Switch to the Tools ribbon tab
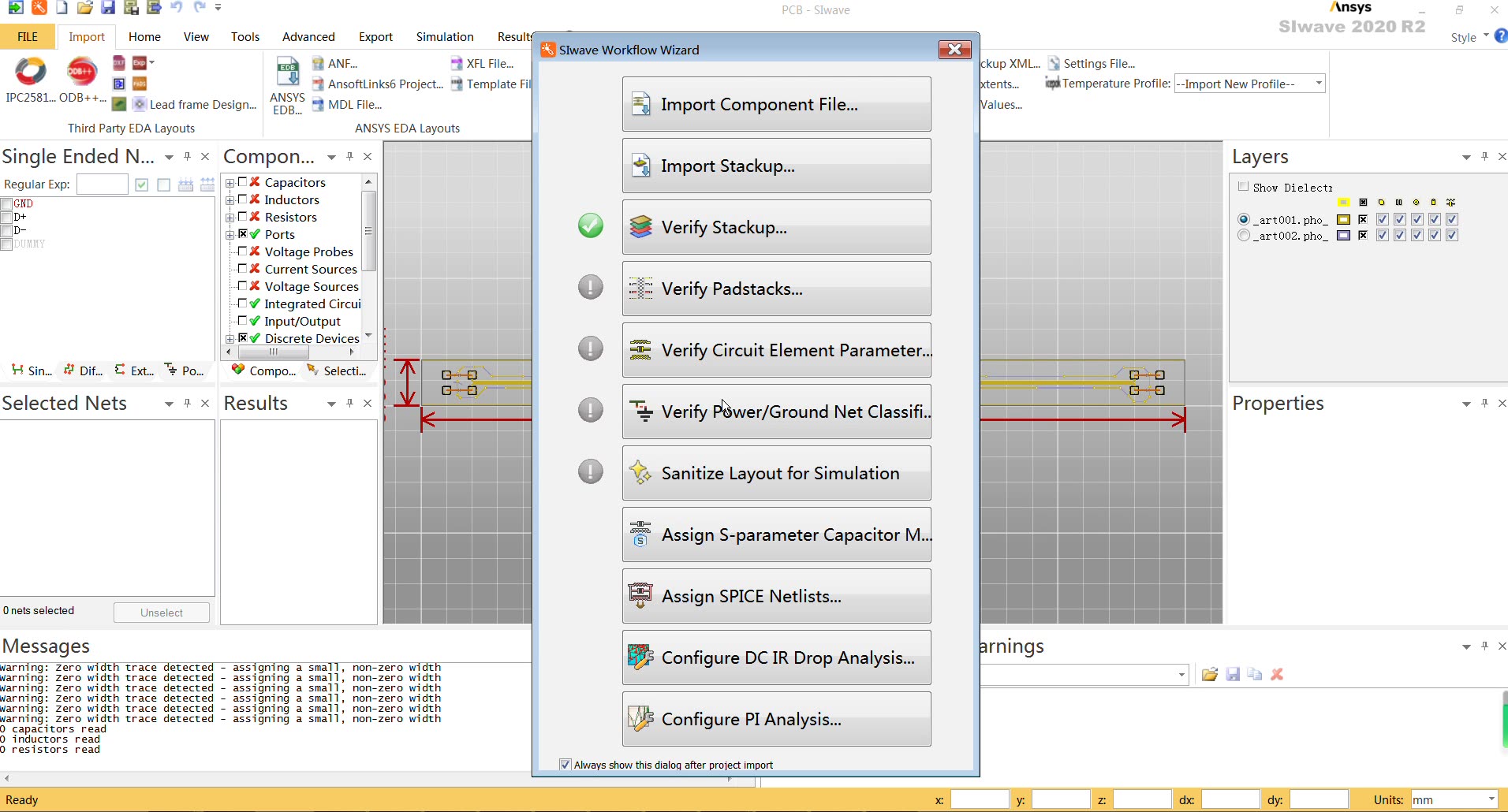The image size is (1508, 812). (x=245, y=36)
